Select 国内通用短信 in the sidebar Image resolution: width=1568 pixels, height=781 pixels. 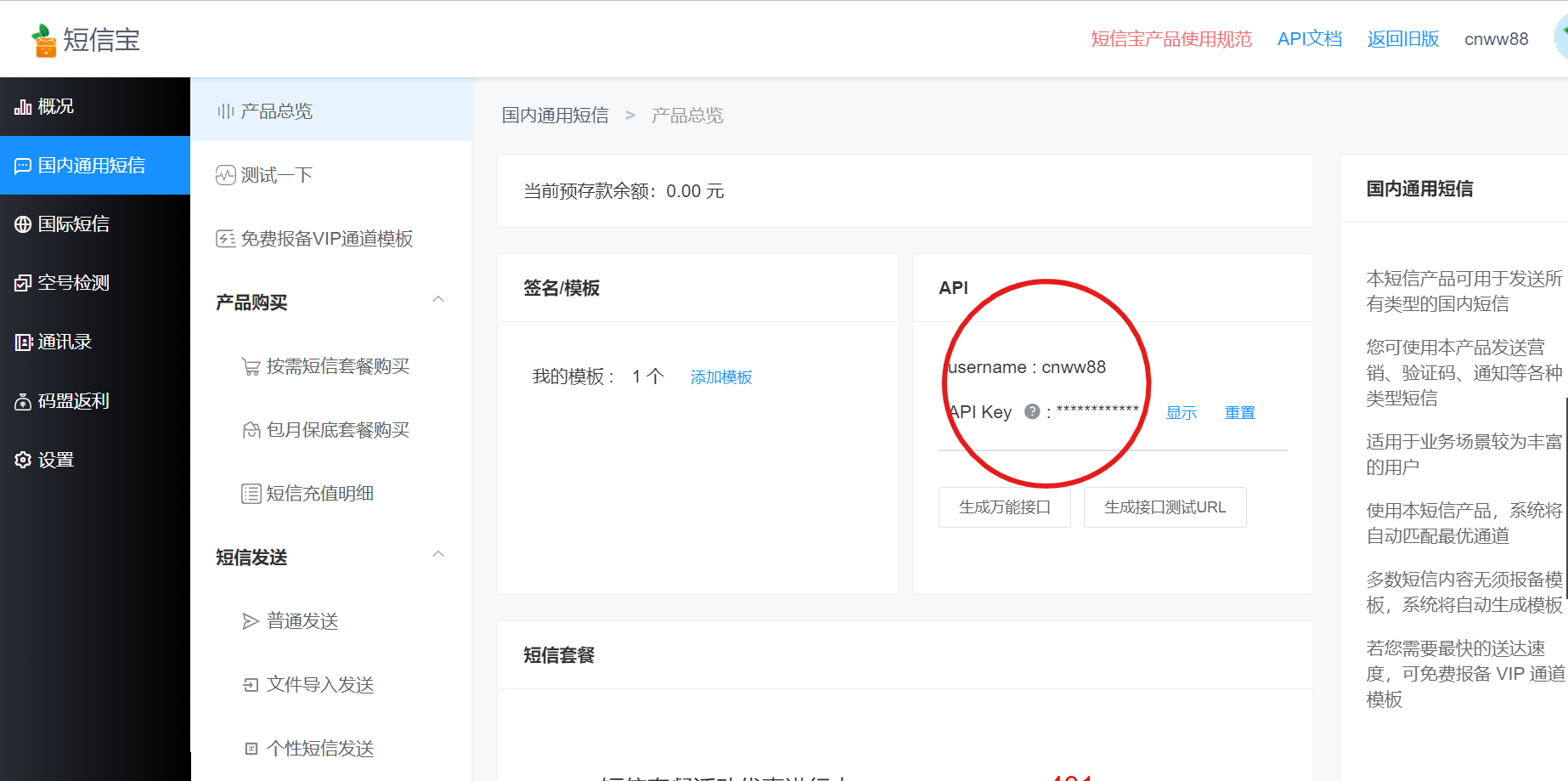[95, 165]
